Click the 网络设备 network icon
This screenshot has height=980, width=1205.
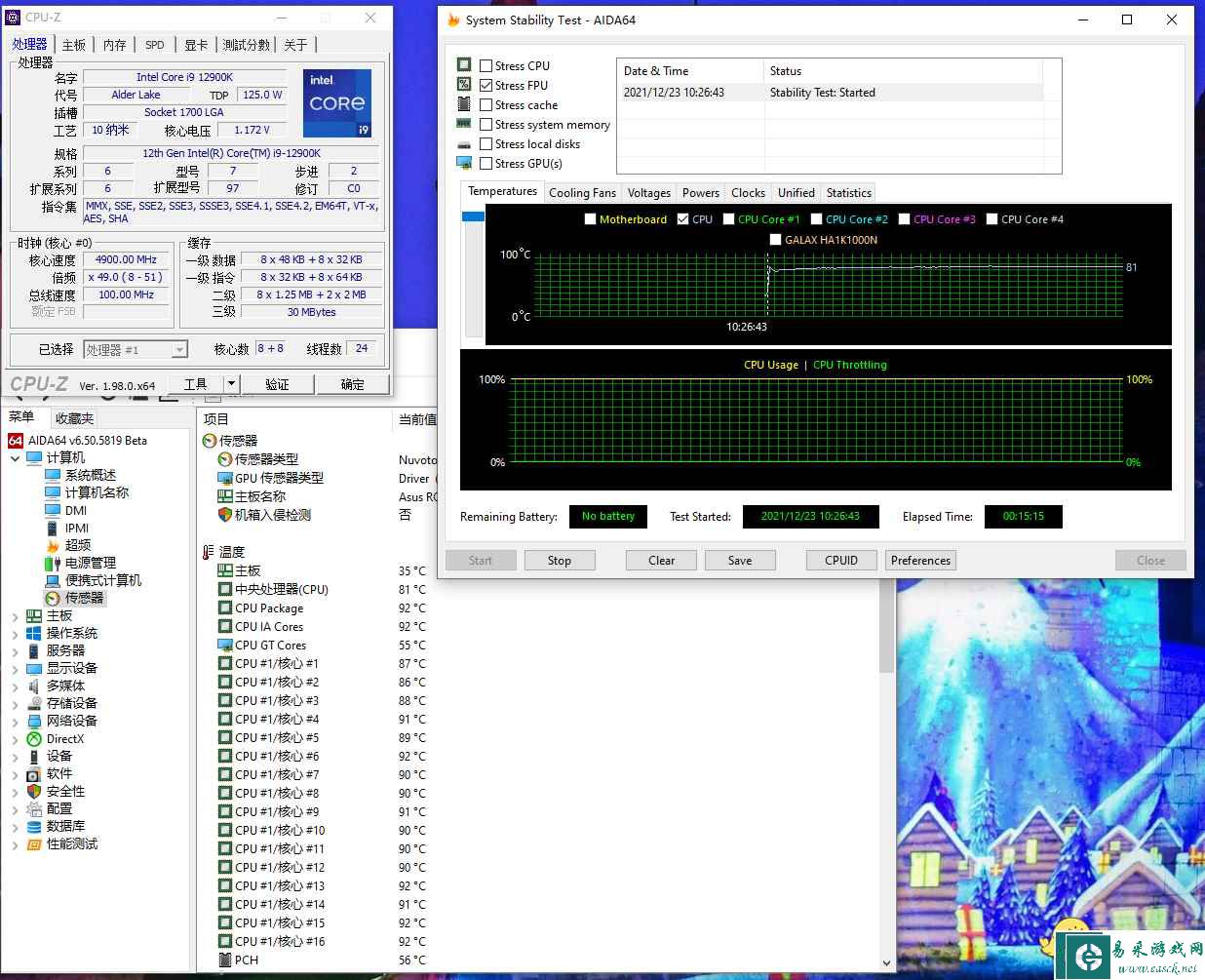pos(34,721)
